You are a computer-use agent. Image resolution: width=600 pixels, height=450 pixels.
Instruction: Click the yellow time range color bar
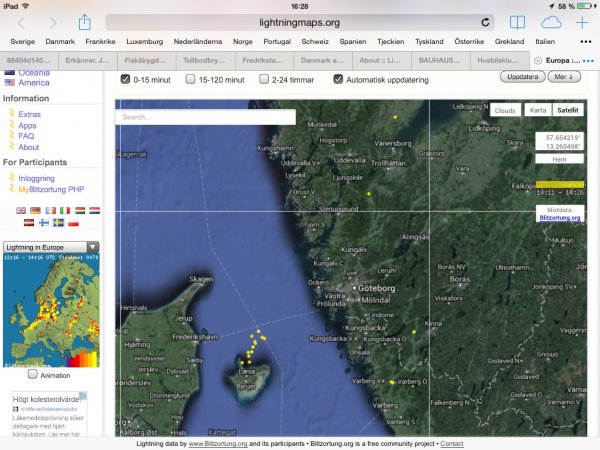tap(560, 185)
